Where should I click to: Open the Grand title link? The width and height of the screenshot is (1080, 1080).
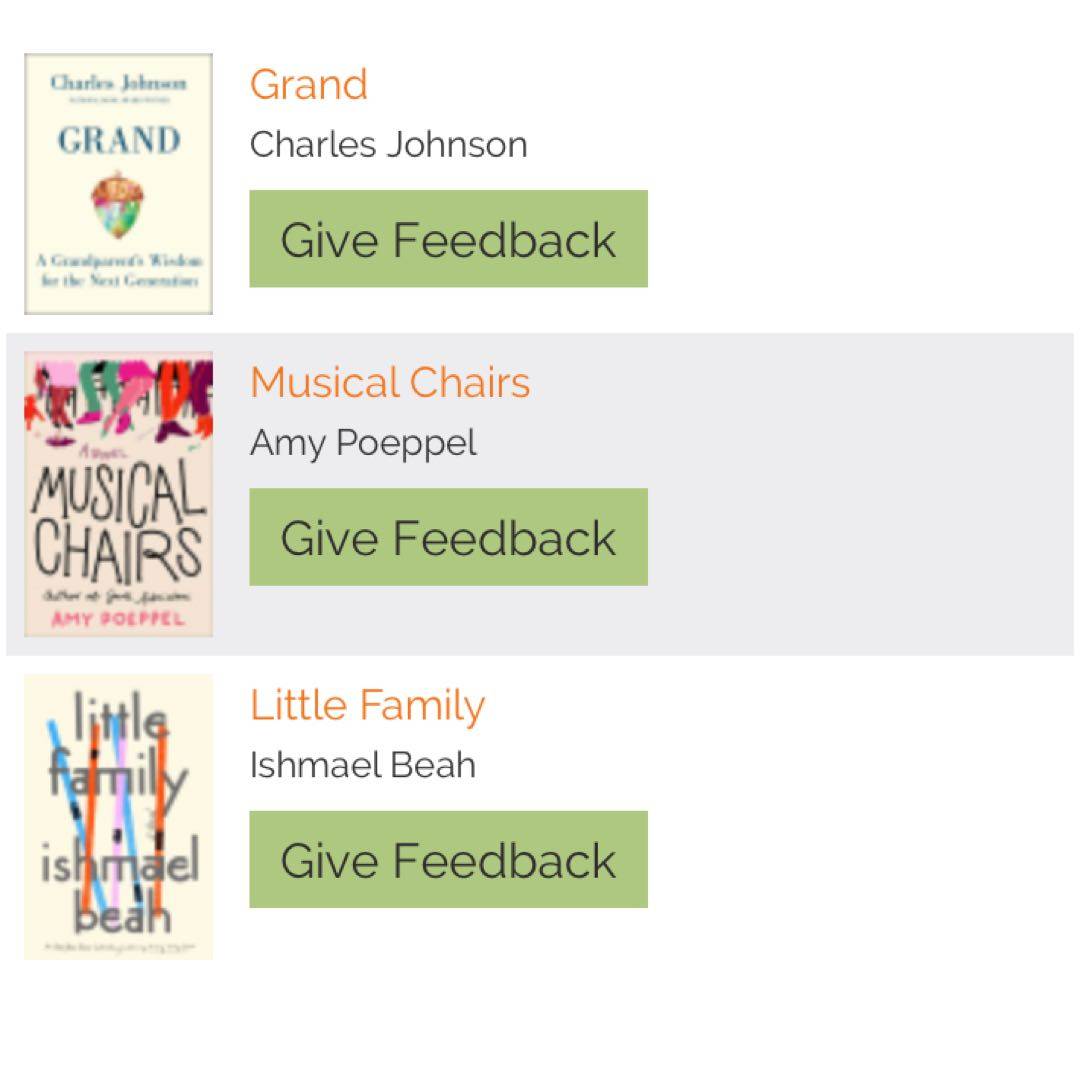point(309,85)
